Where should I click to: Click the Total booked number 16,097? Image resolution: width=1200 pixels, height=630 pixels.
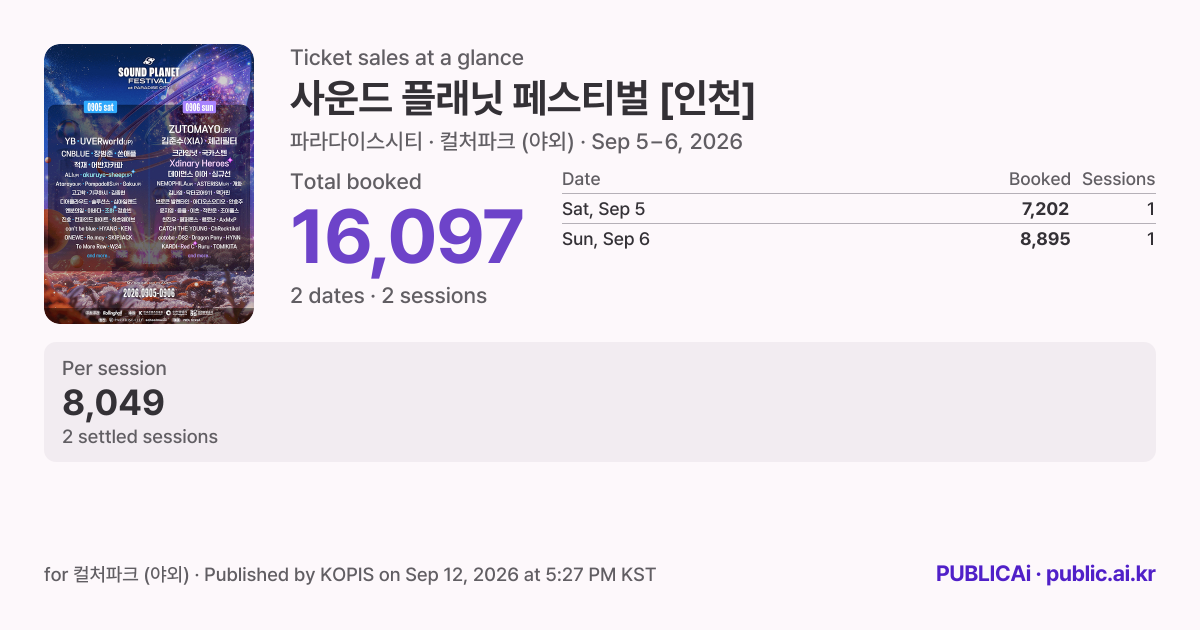(x=407, y=239)
